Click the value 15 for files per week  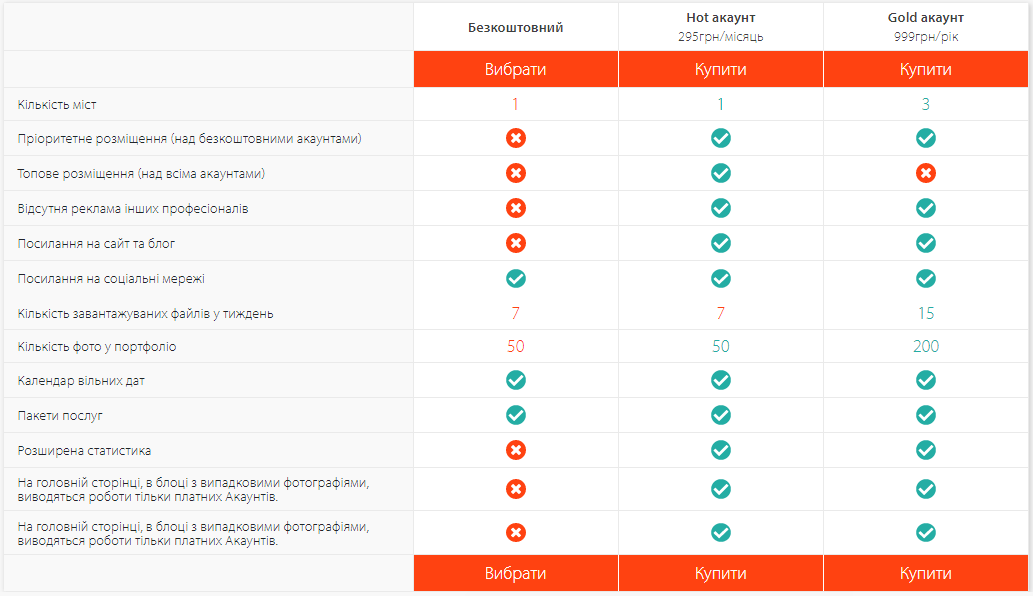click(x=926, y=313)
